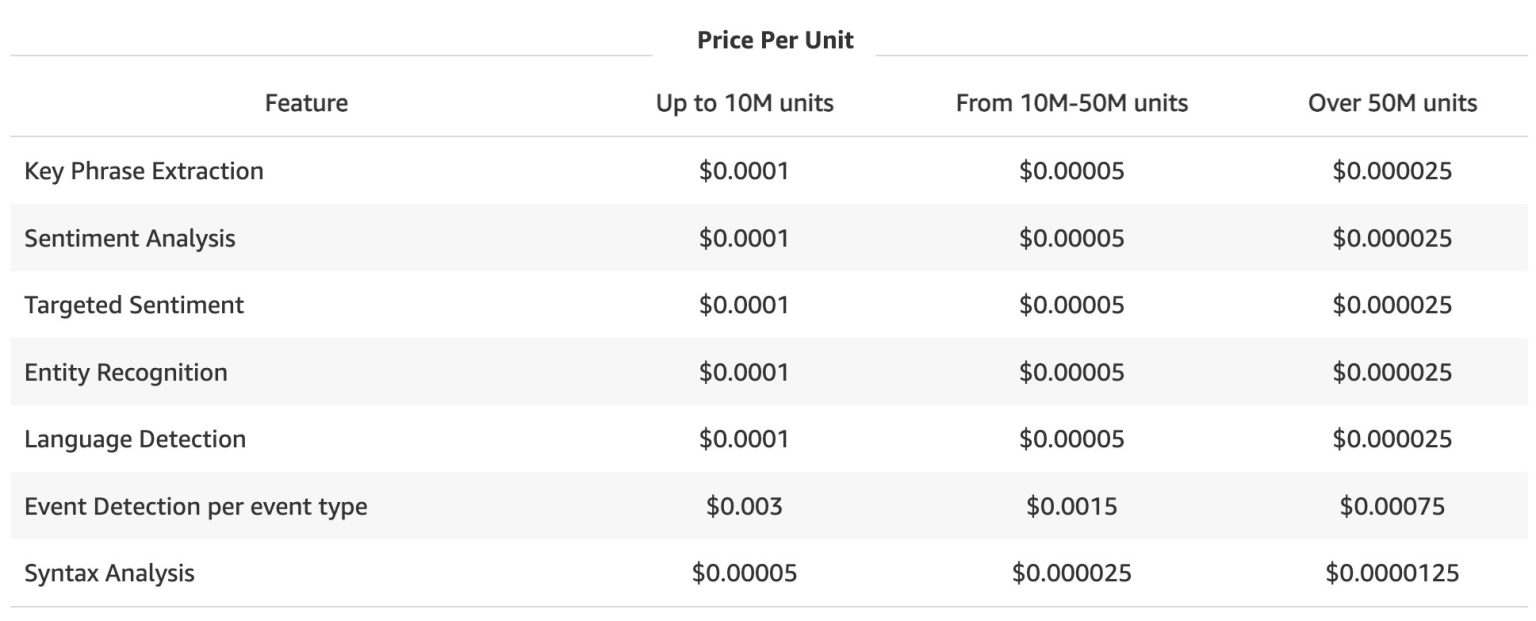Select the Key Phrase Extraction row label

click(144, 171)
